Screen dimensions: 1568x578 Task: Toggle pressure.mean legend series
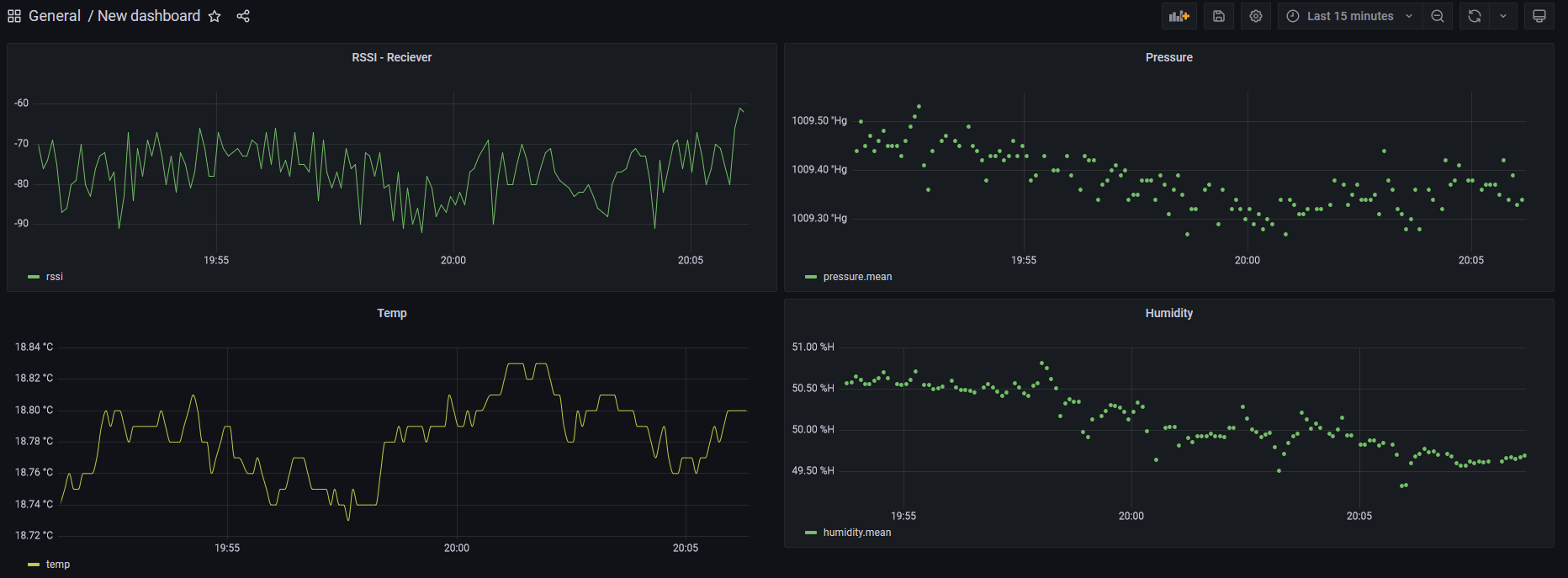pos(857,277)
